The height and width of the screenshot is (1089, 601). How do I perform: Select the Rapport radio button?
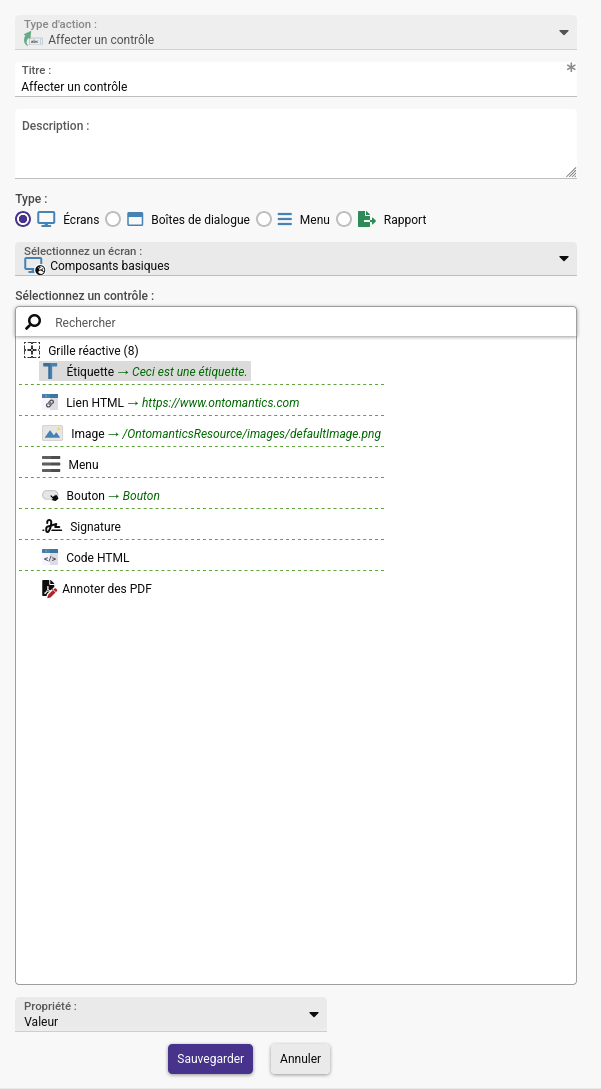click(x=344, y=219)
